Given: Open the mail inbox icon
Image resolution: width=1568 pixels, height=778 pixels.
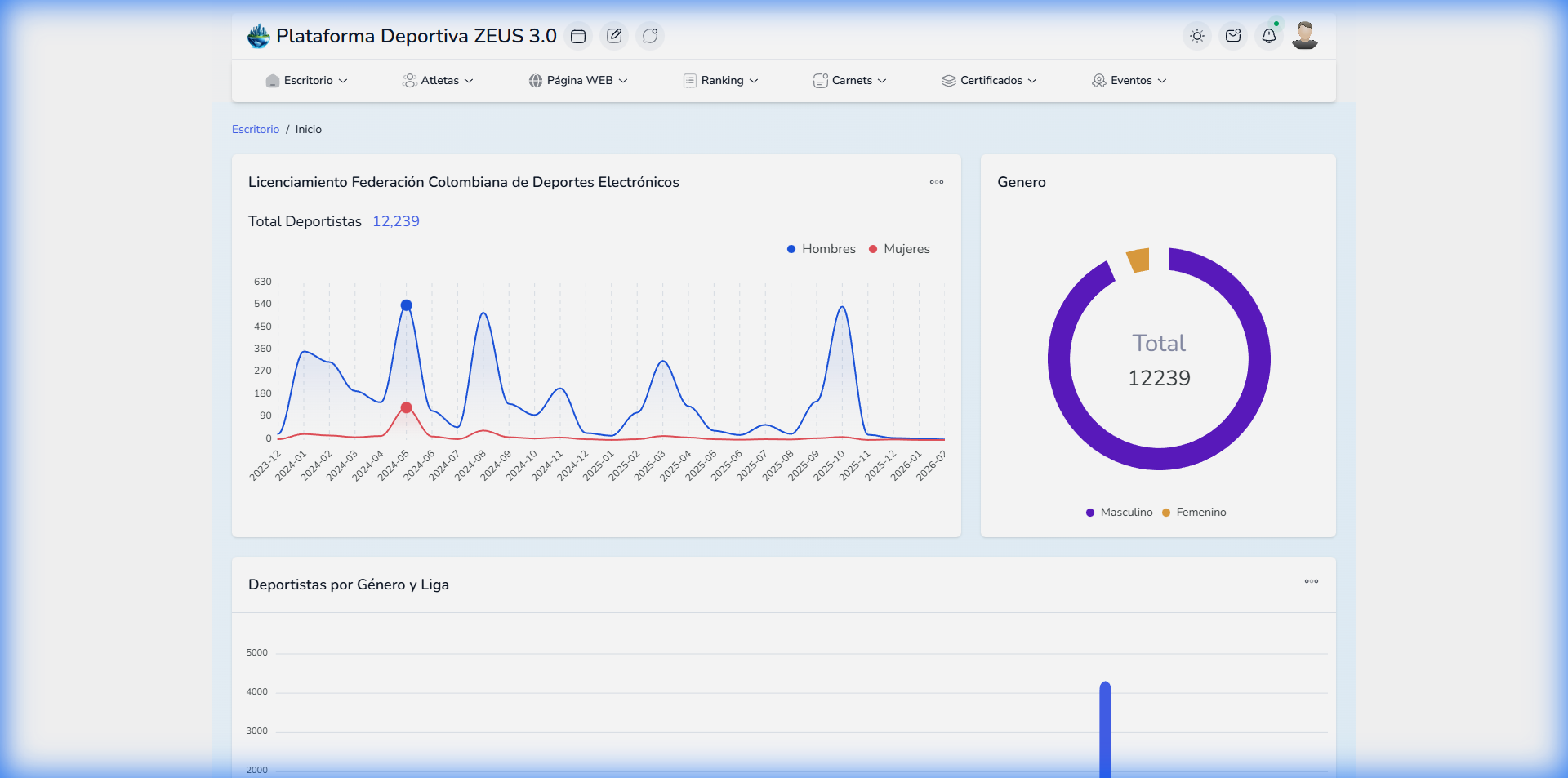Looking at the screenshot, I should [x=1233, y=36].
